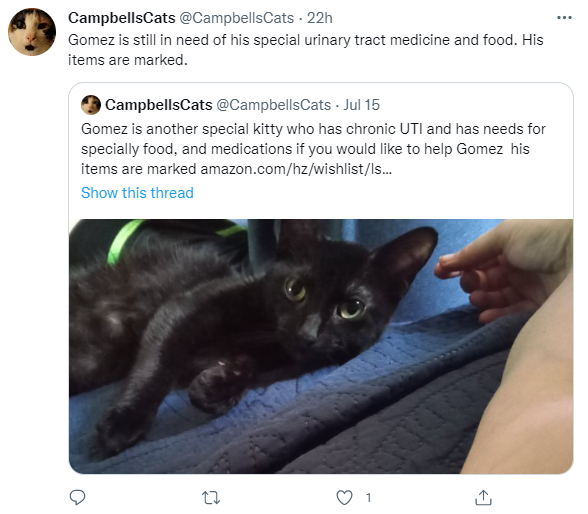Open the like count number 1
This screenshot has height=514, width=588.
coord(369,498)
